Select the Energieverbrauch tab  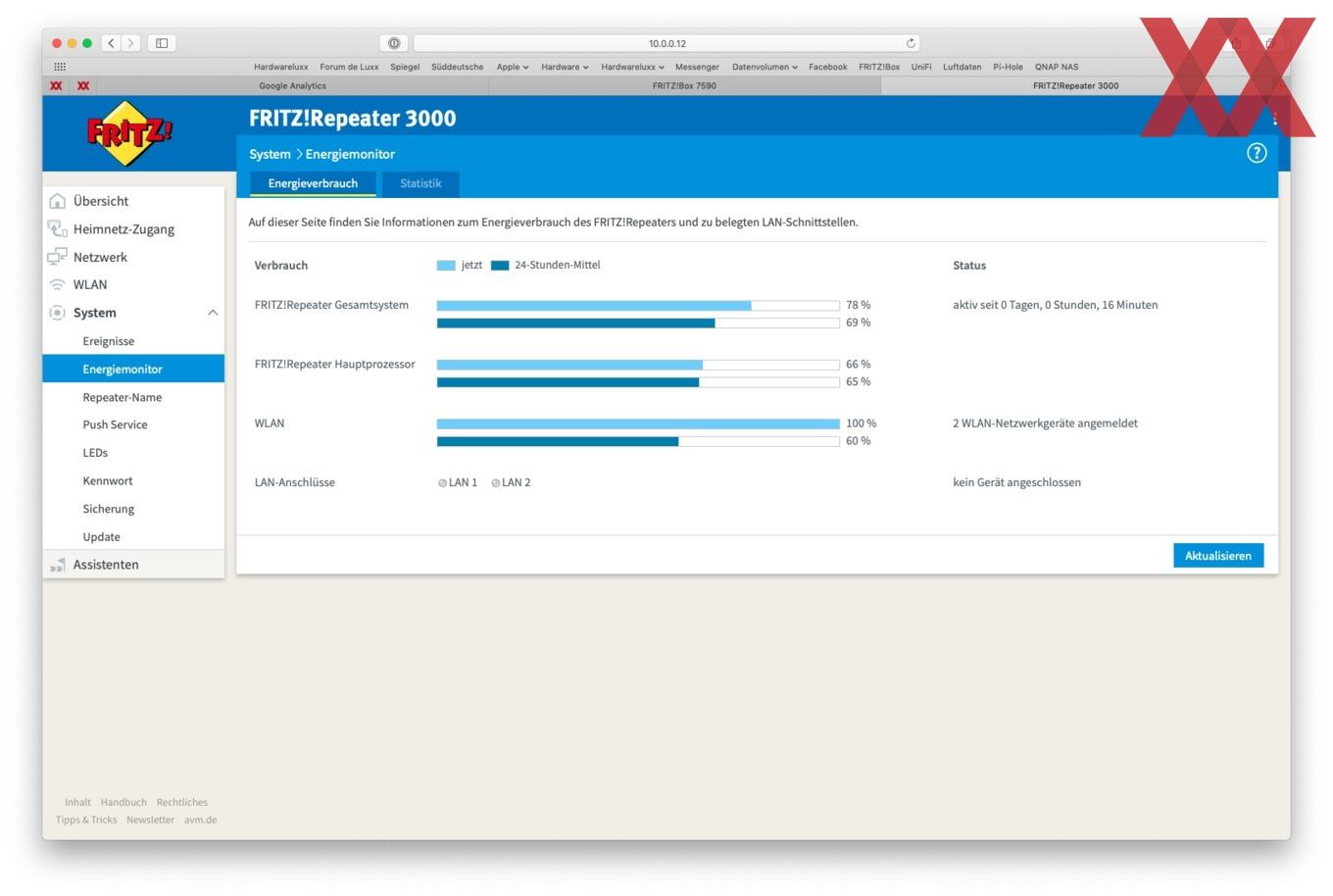(x=313, y=183)
